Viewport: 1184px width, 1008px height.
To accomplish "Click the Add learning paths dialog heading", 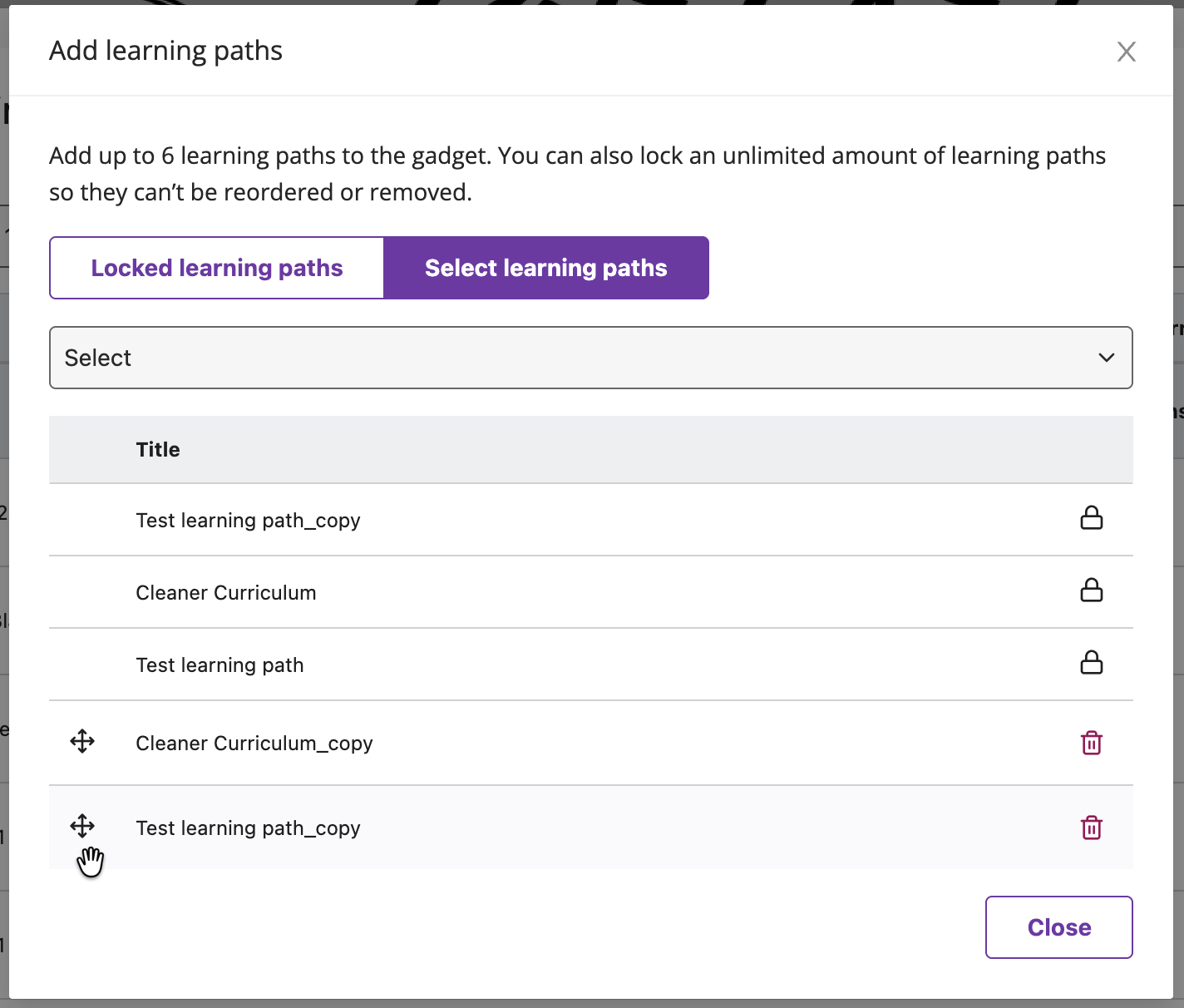I will (165, 51).
